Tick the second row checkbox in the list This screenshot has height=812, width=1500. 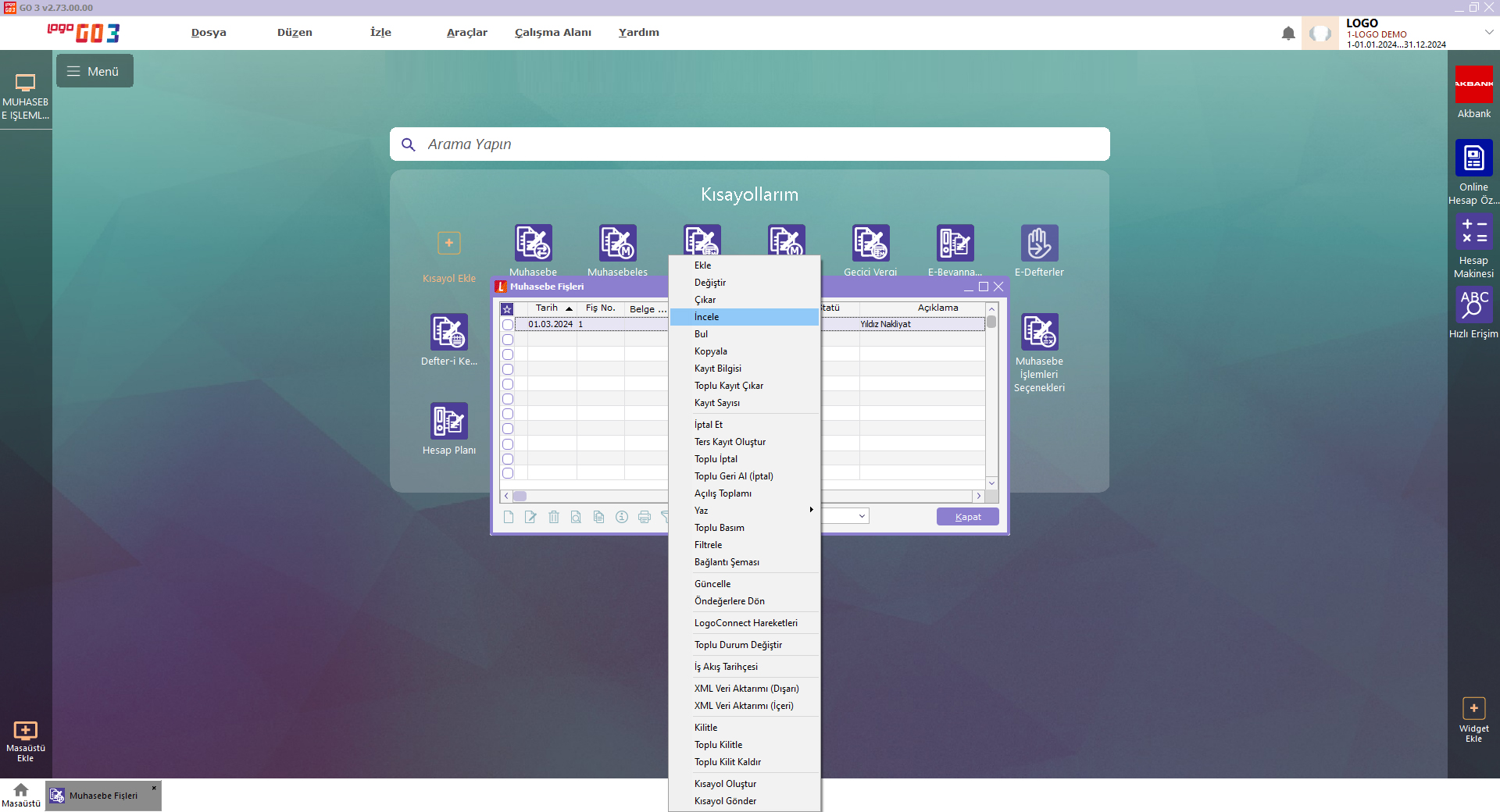tap(508, 340)
